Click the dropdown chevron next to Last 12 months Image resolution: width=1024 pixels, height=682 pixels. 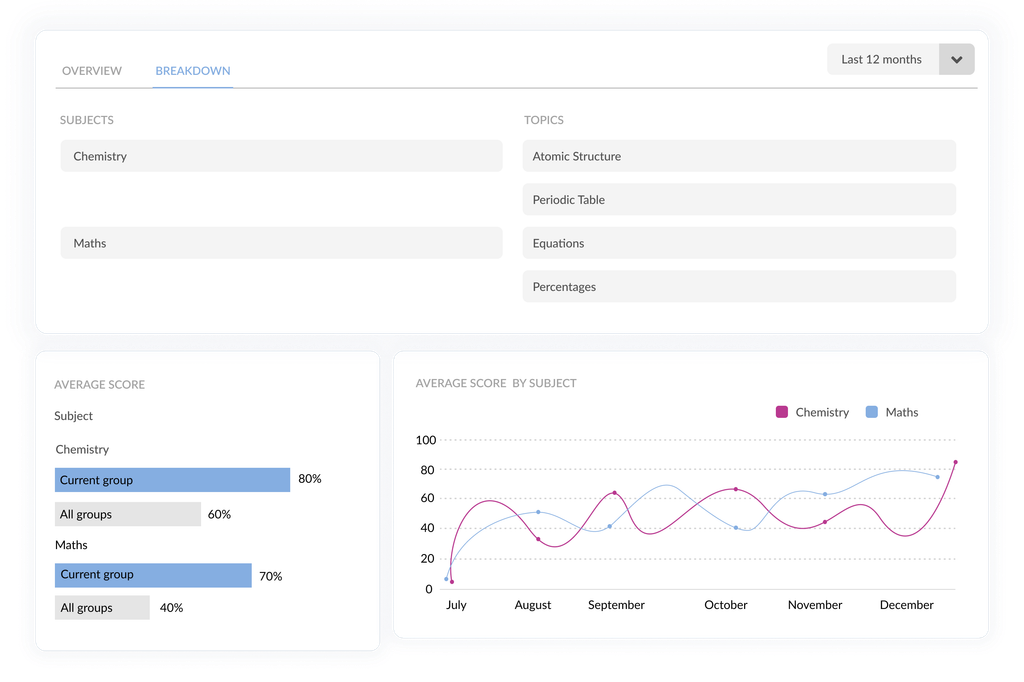tap(957, 59)
